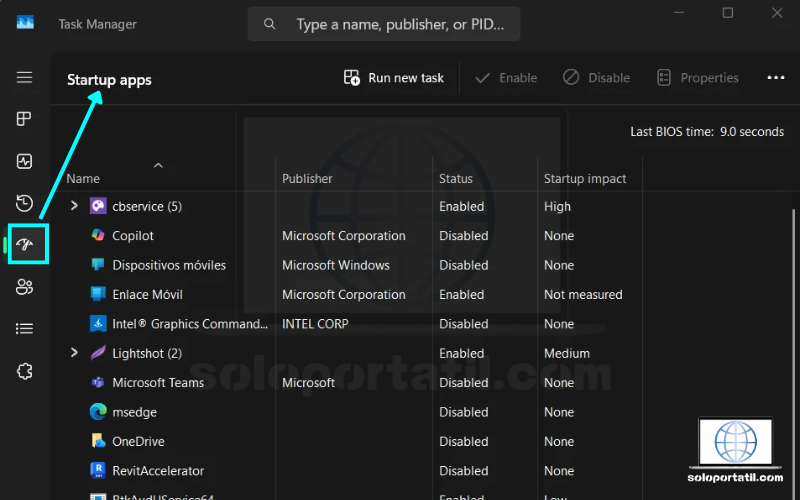Open the Details page list icon

tap(24, 329)
